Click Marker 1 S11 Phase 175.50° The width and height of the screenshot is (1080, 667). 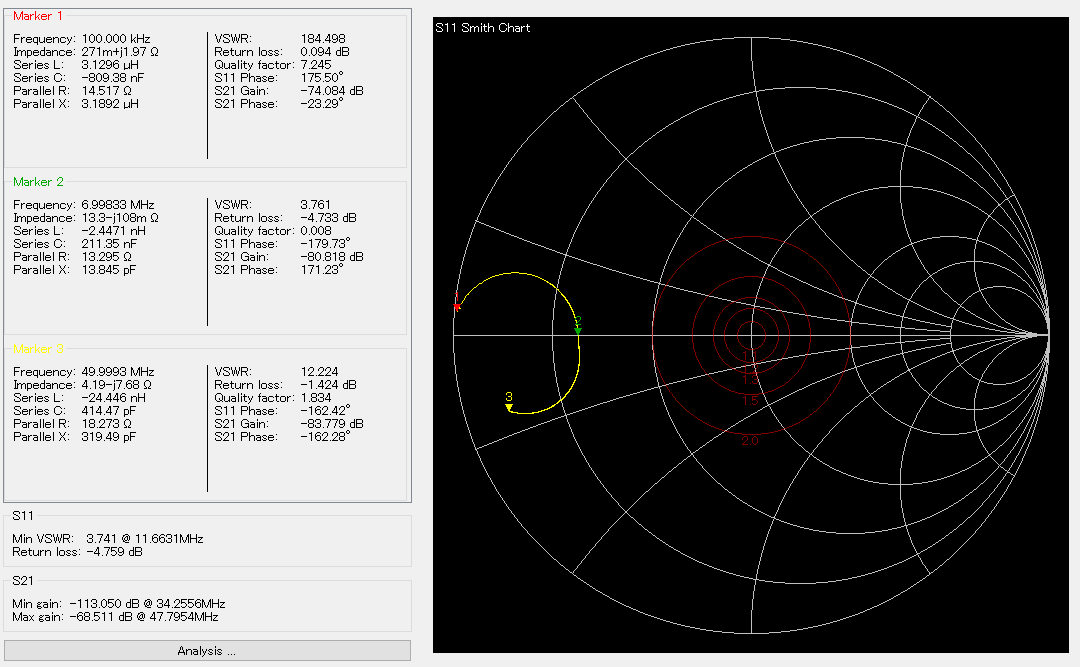(322, 78)
